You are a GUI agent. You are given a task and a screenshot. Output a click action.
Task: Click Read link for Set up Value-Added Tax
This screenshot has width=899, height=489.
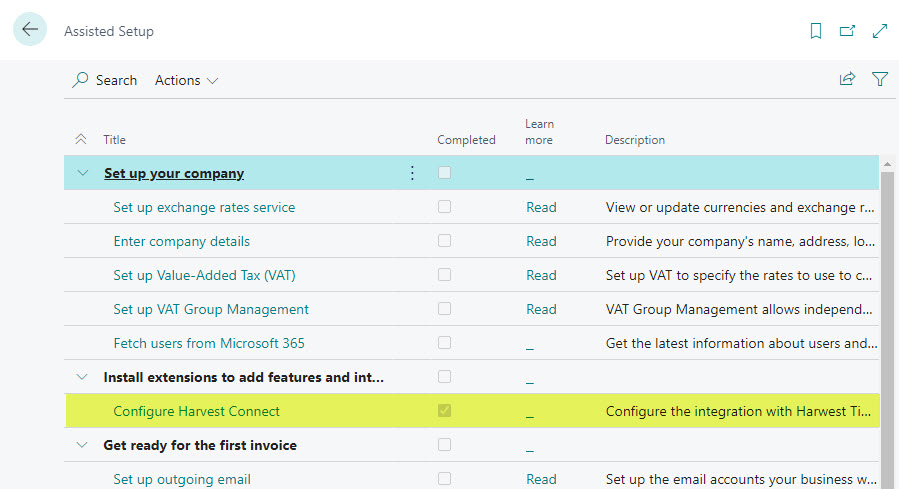click(x=541, y=275)
